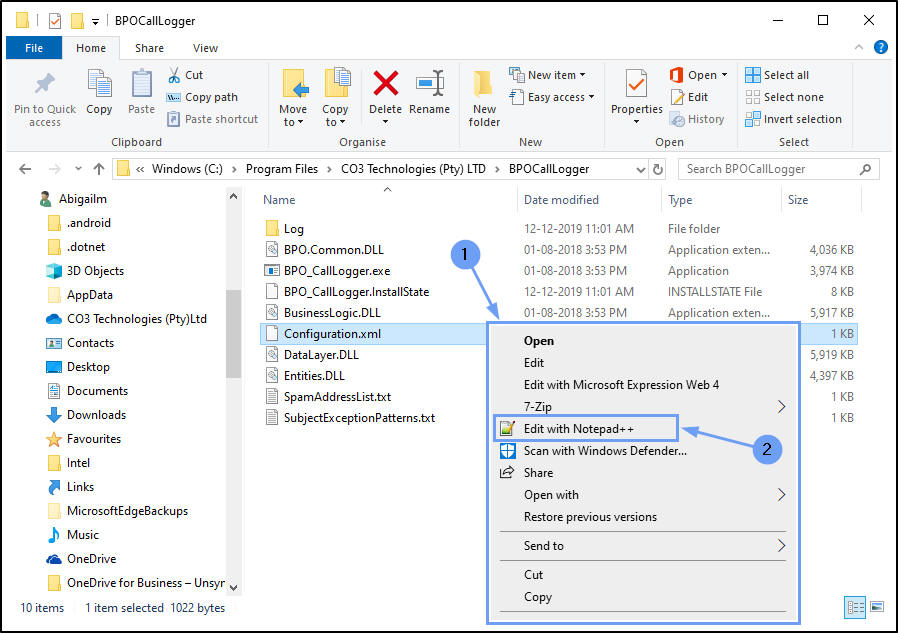Open the Open with submenu

pyautogui.click(x=641, y=495)
